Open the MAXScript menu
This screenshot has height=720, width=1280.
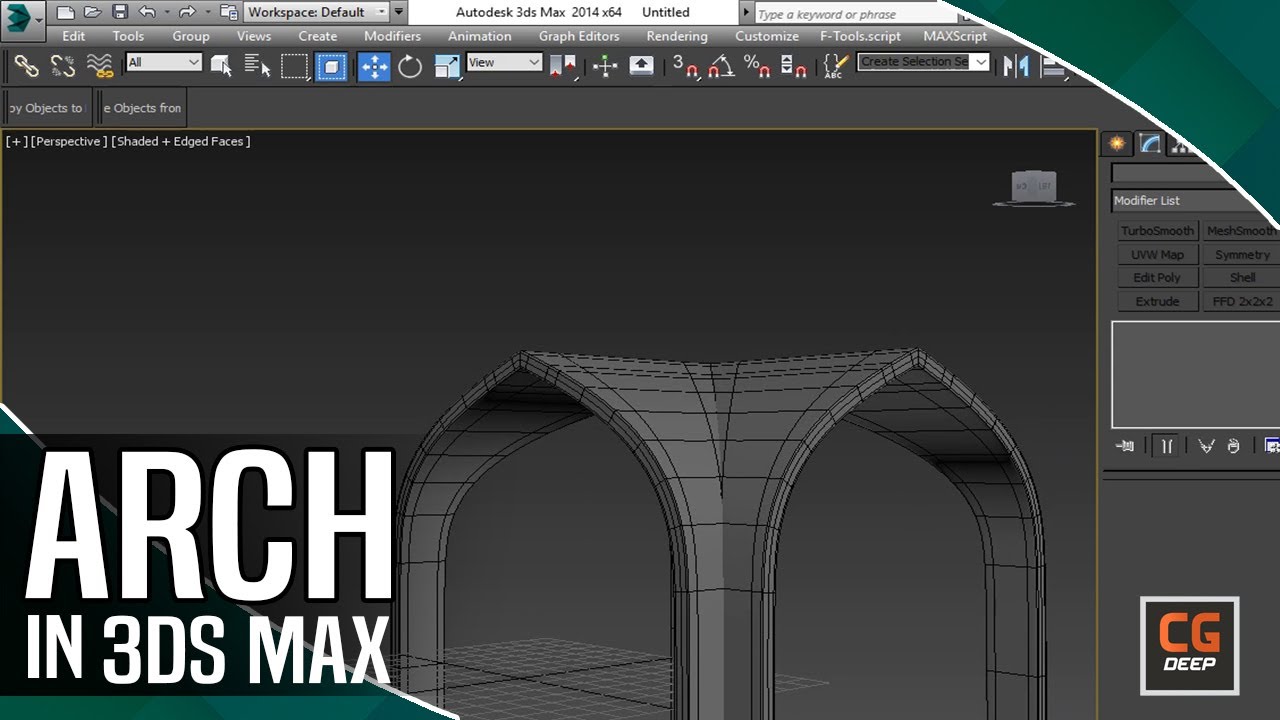(955, 36)
